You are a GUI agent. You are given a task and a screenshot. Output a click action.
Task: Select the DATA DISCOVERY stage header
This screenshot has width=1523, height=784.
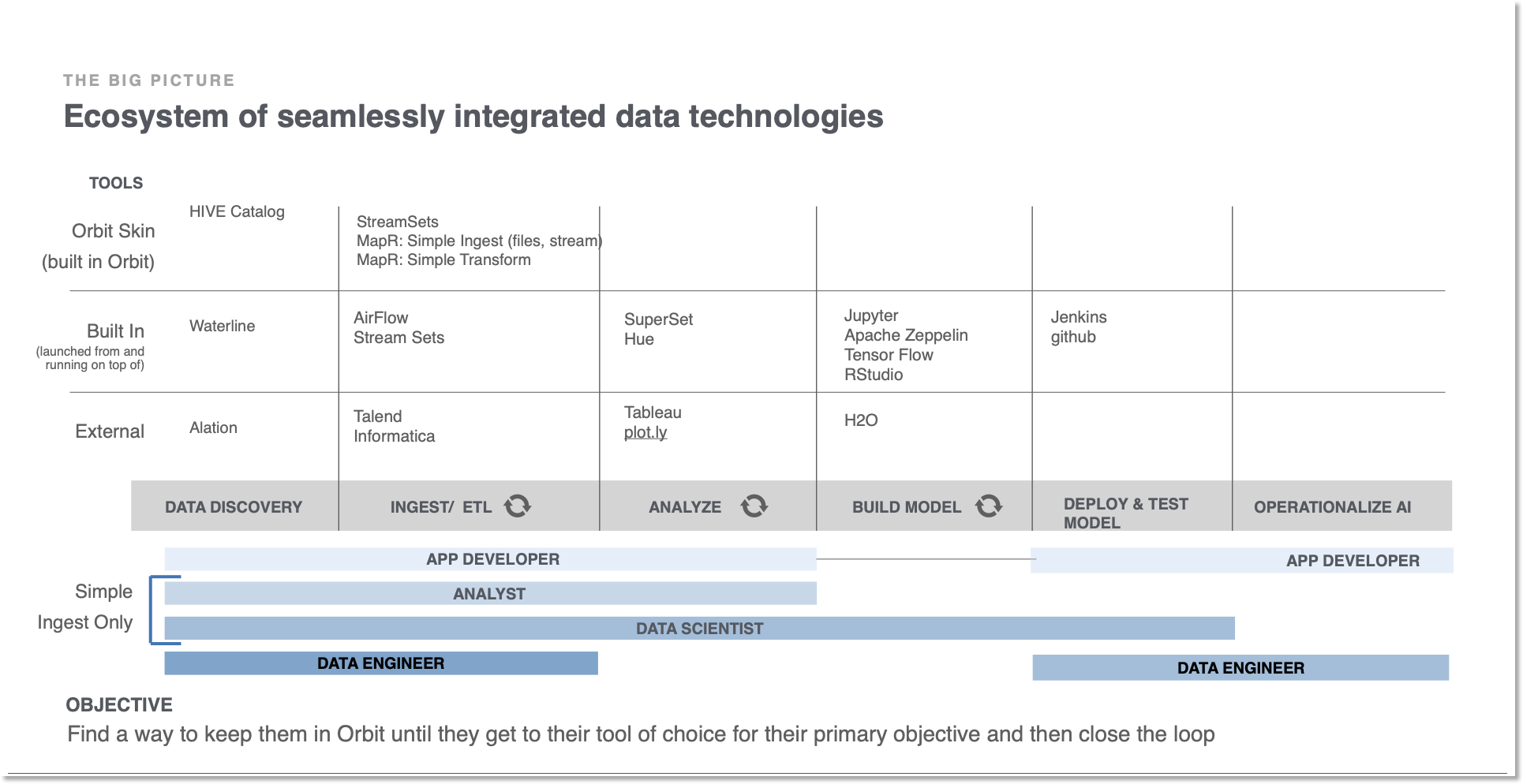click(x=234, y=507)
